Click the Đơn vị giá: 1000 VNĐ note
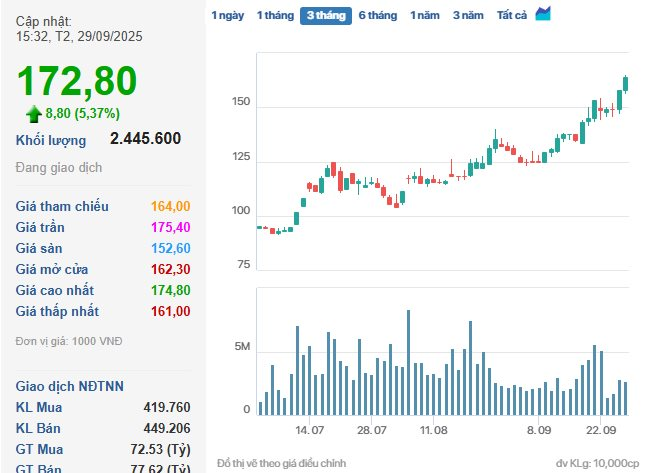 pos(69,341)
